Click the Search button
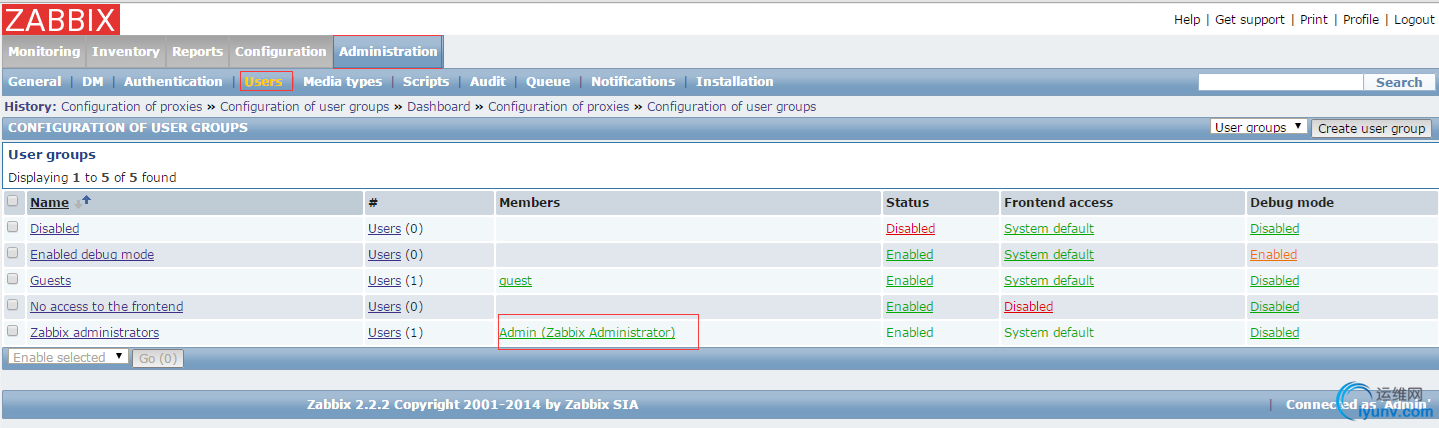Image resolution: width=1439 pixels, height=428 pixels. tap(1398, 82)
